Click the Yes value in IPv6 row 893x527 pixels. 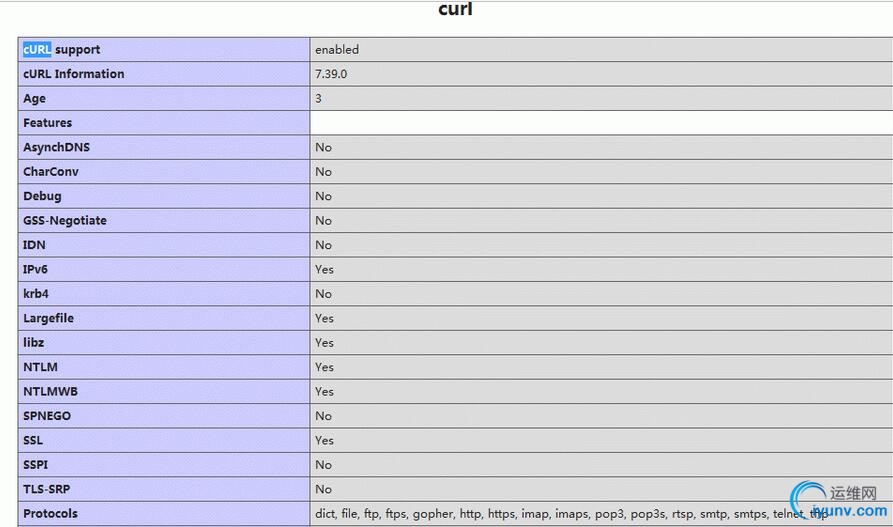[x=324, y=269]
